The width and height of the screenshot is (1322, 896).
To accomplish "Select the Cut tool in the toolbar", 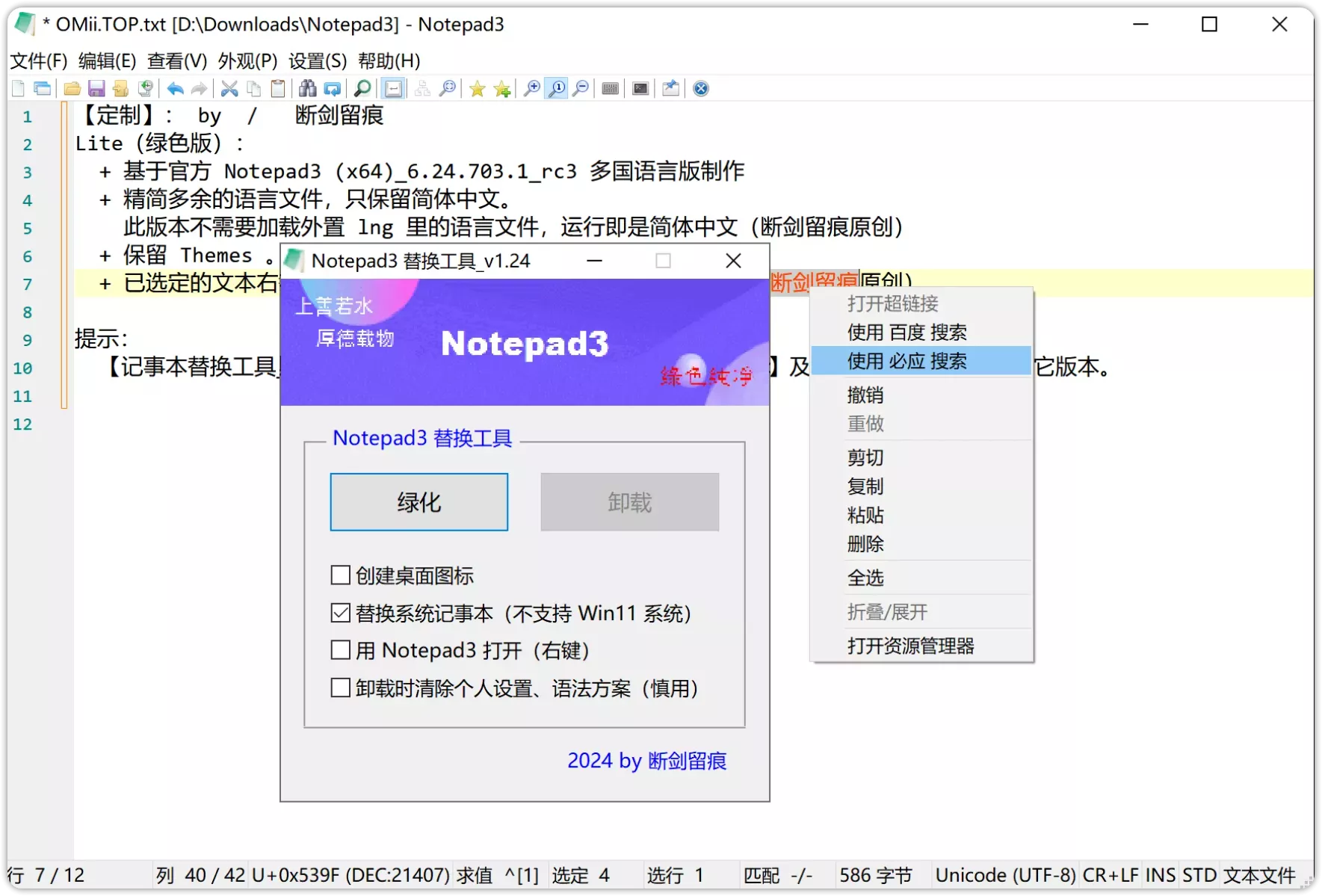I will (x=229, y=88).
